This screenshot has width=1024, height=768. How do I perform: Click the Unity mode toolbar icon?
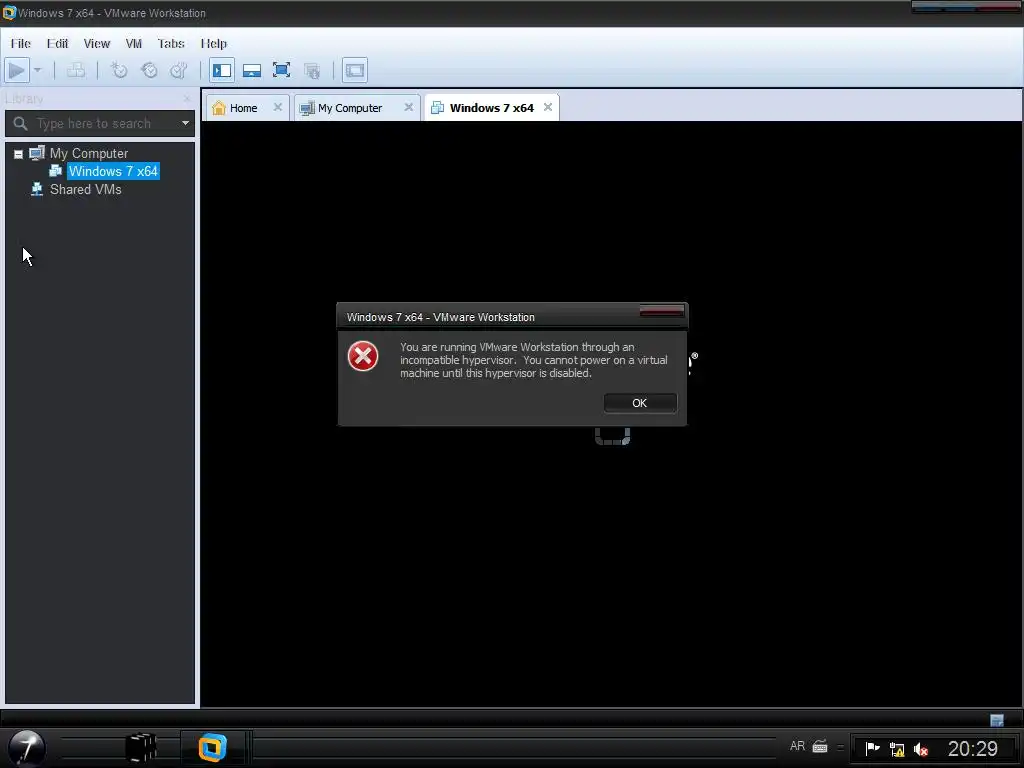312,70
